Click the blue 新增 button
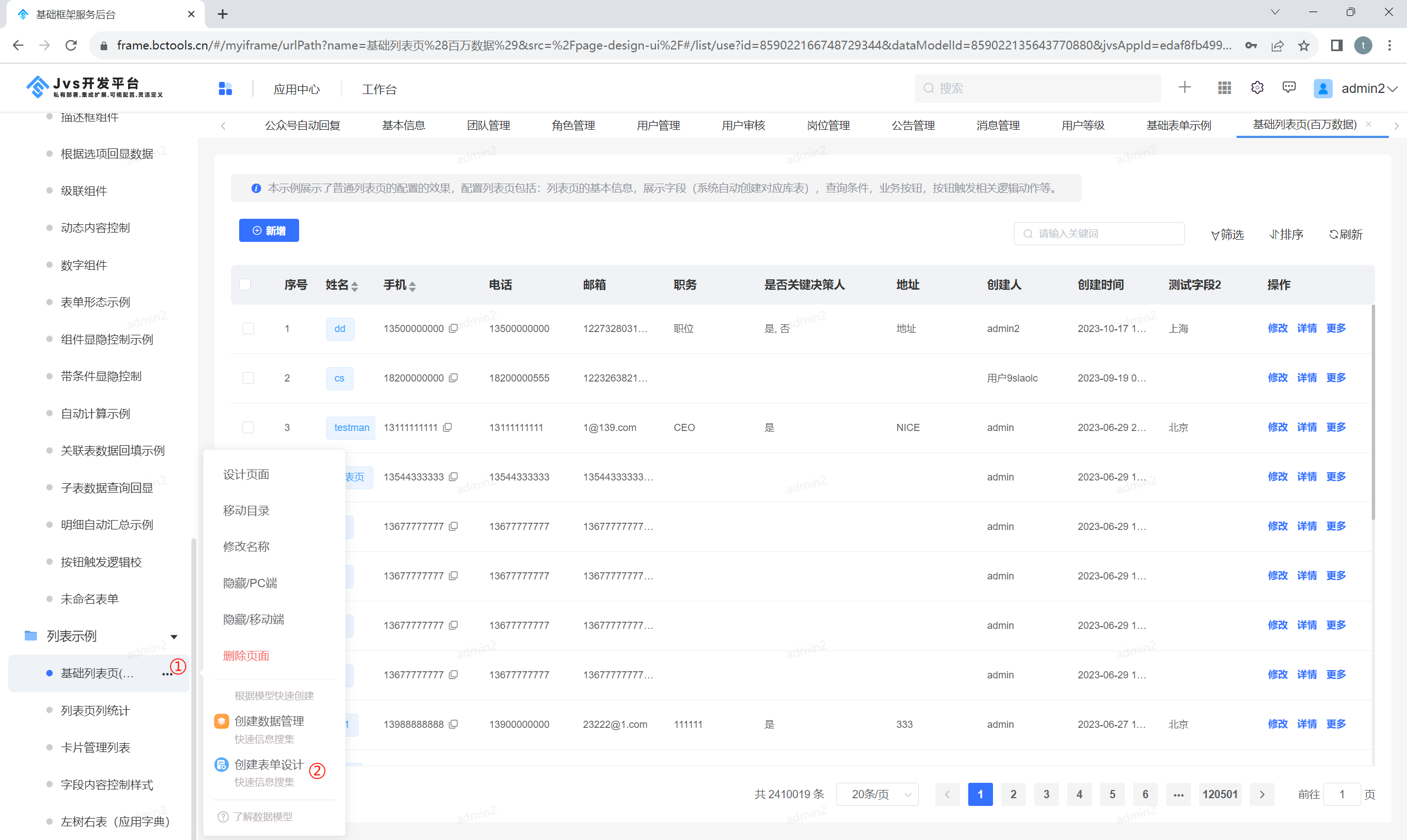 tap(269, 230)
